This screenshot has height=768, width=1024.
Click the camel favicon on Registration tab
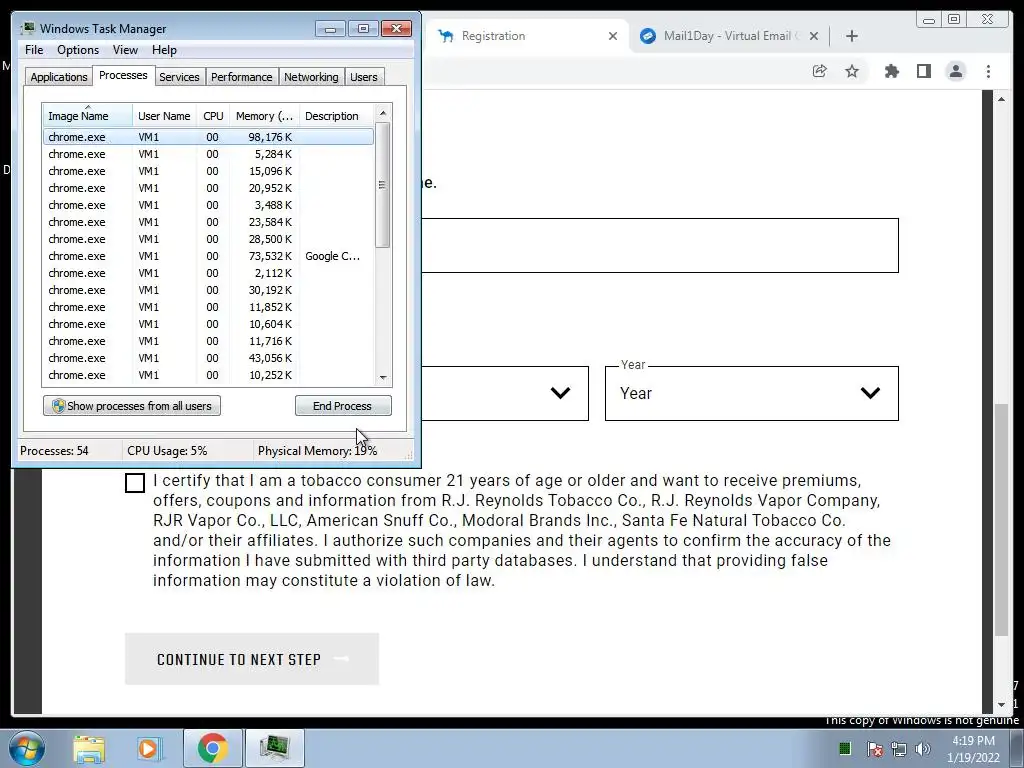point(446,36)
